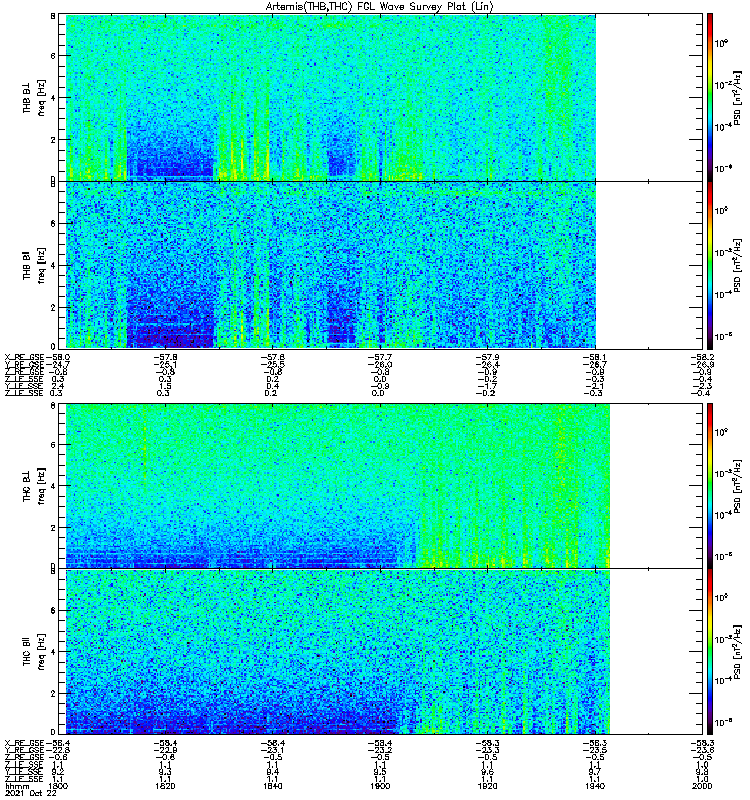Click the Y_LE_SSE value -2.3
Viewport: 750px width, 800px height.
pos(702,386)
